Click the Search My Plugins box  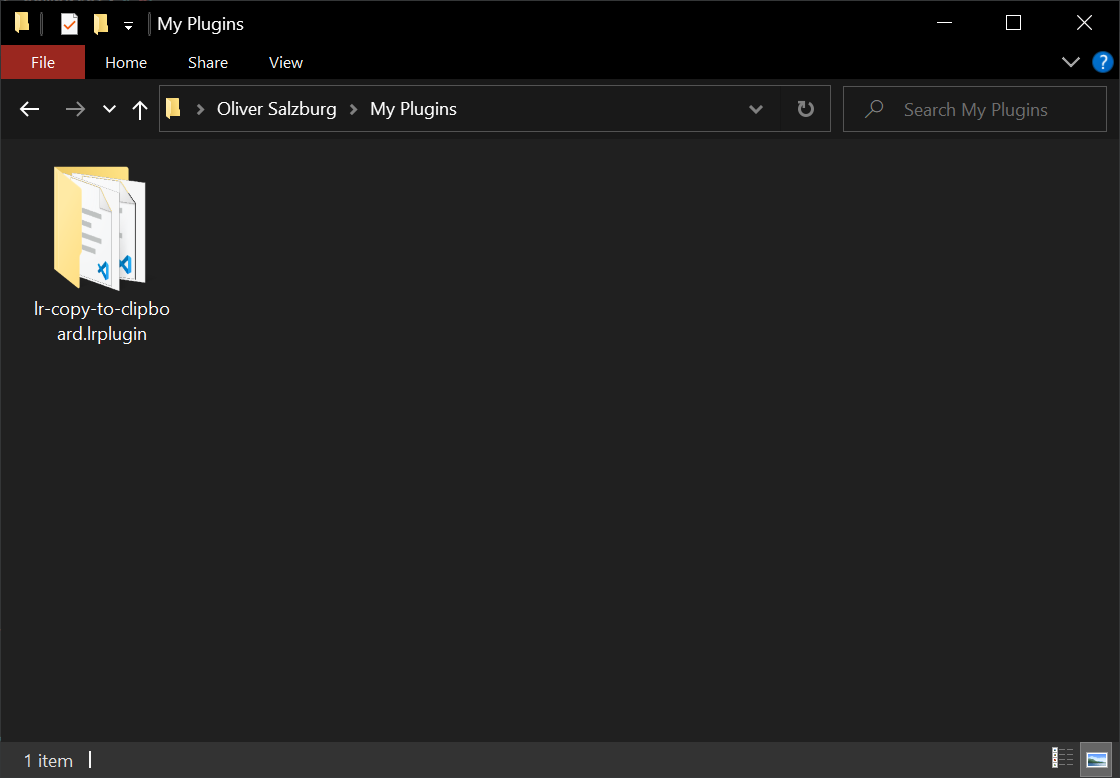coord(974,109)
